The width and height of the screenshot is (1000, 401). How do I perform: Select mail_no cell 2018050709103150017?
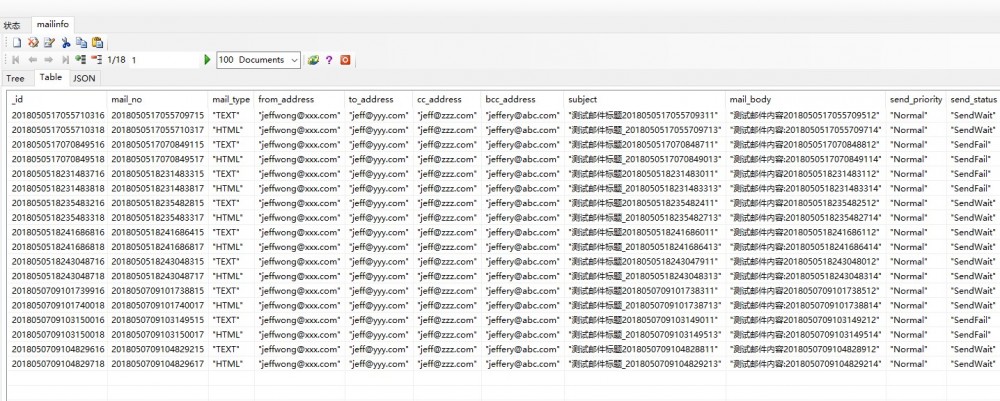[158, 335]
